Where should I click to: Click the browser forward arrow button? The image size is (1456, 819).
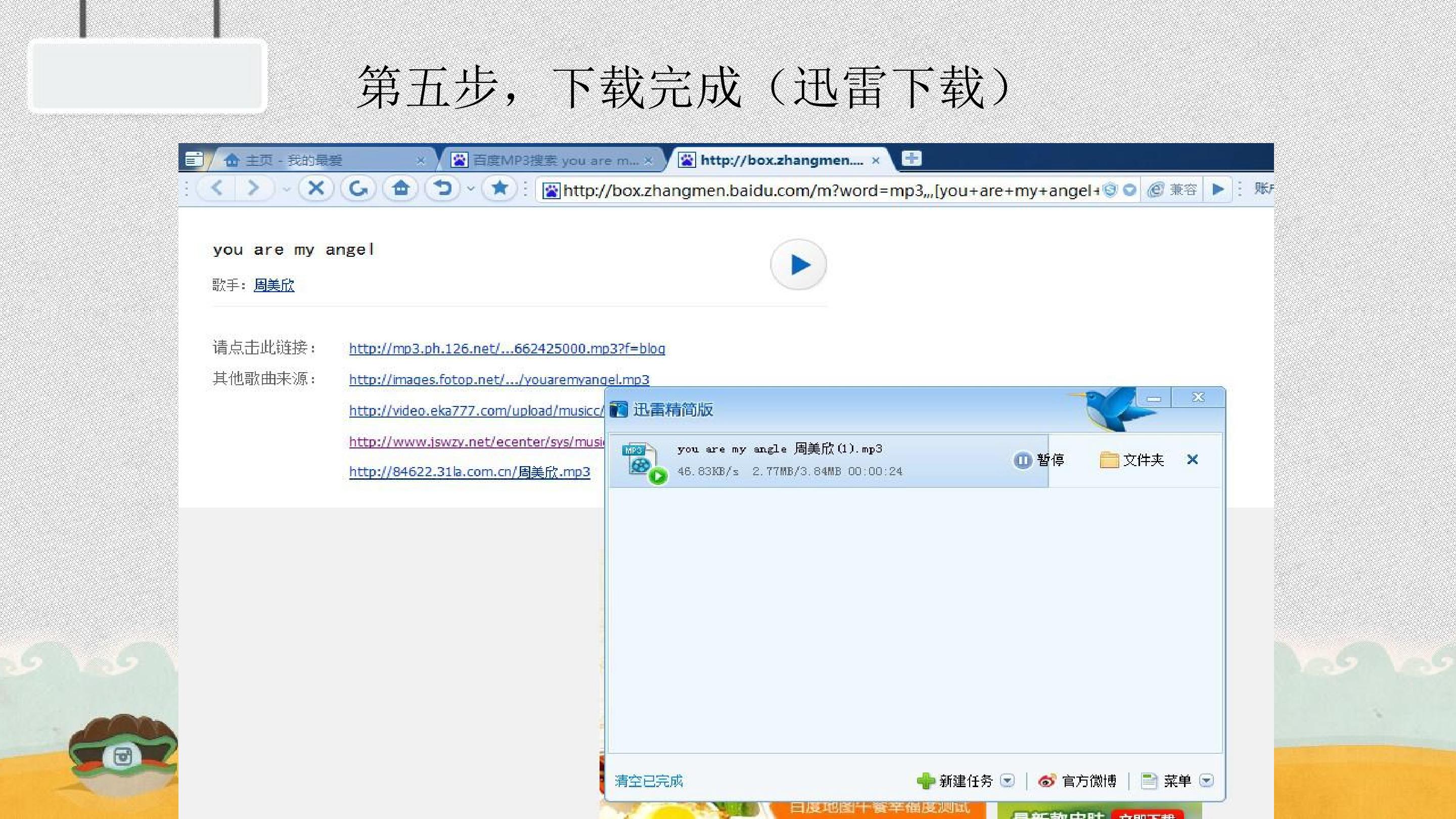[x=253, y=188]
